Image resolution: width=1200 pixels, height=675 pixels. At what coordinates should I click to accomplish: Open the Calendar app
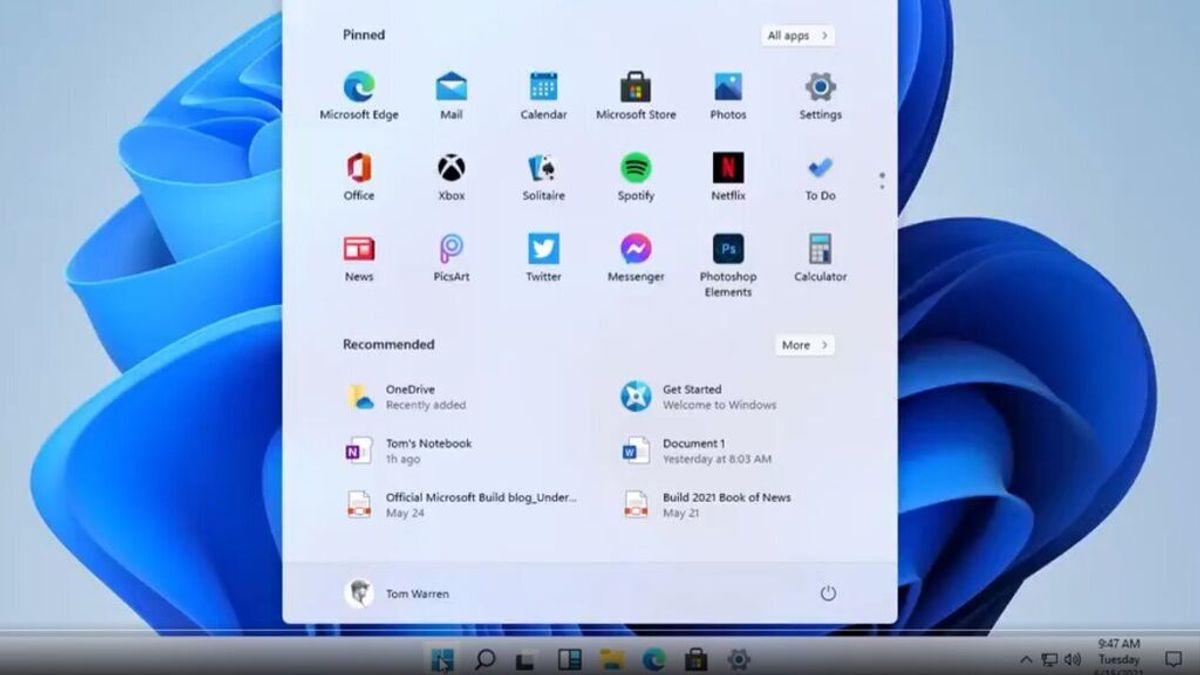coord(543,96)
